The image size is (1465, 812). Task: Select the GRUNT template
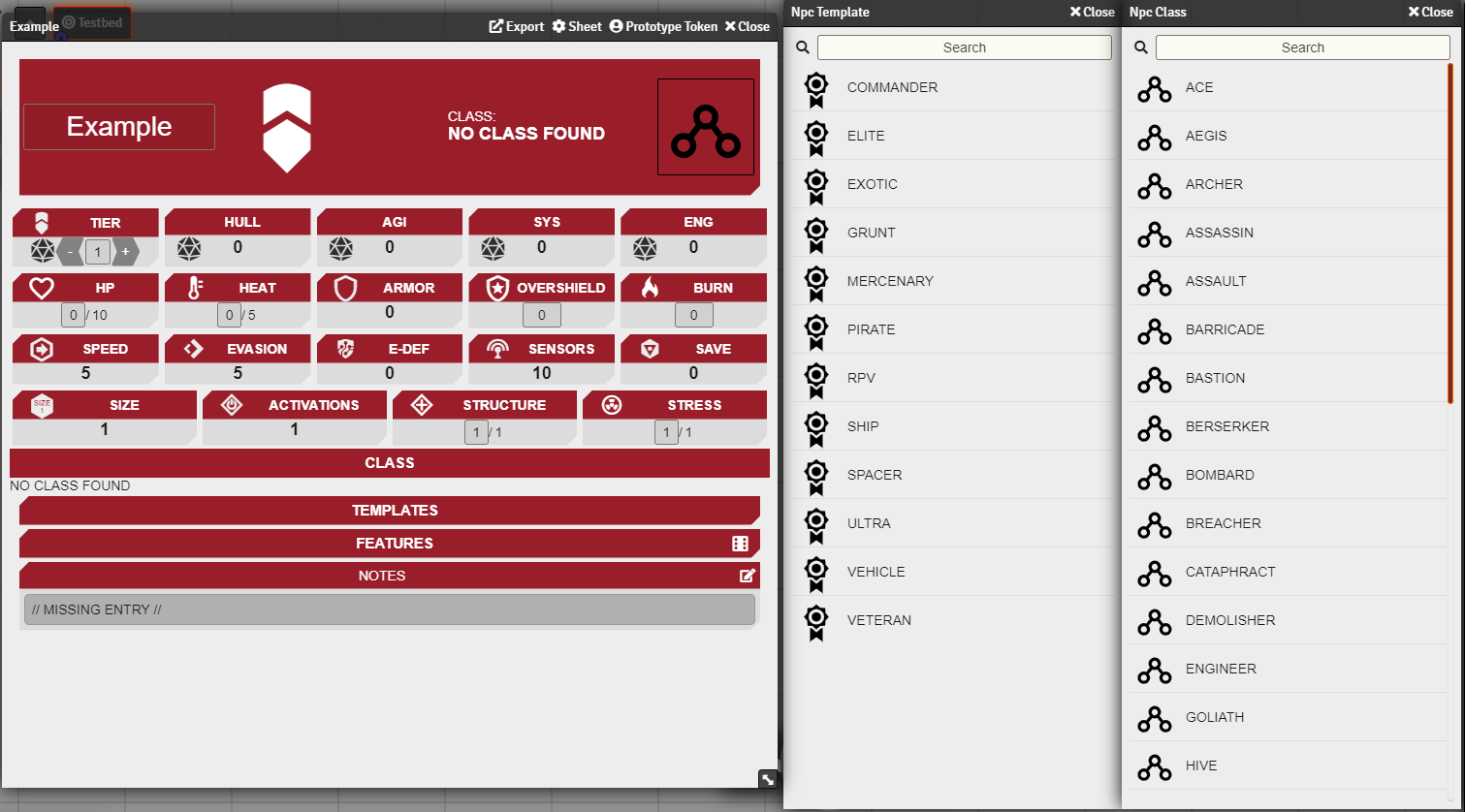click(950, 233)
